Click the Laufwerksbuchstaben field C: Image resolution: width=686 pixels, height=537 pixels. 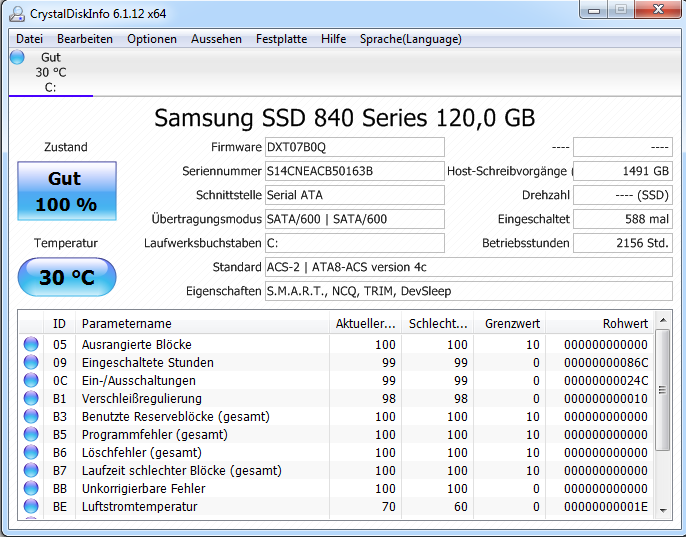(355, 243)
